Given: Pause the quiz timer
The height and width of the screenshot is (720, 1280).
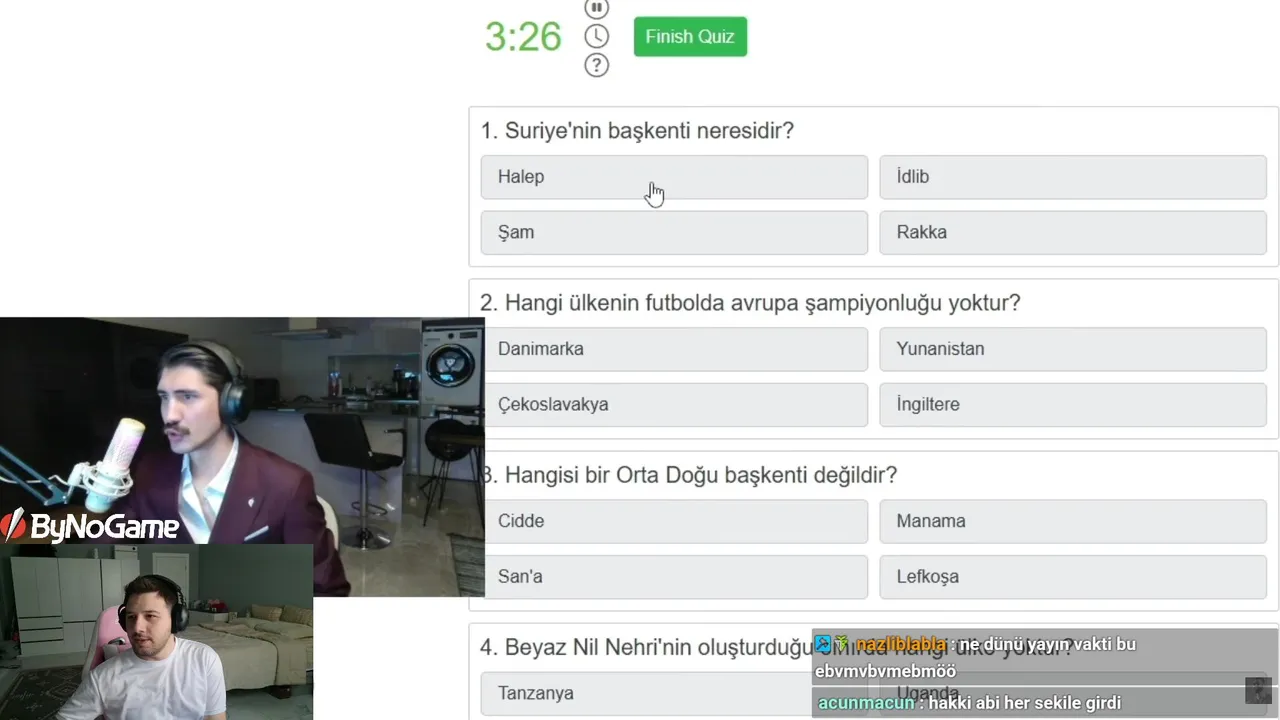Looking at the screenshot, I should tap(596, 8).
